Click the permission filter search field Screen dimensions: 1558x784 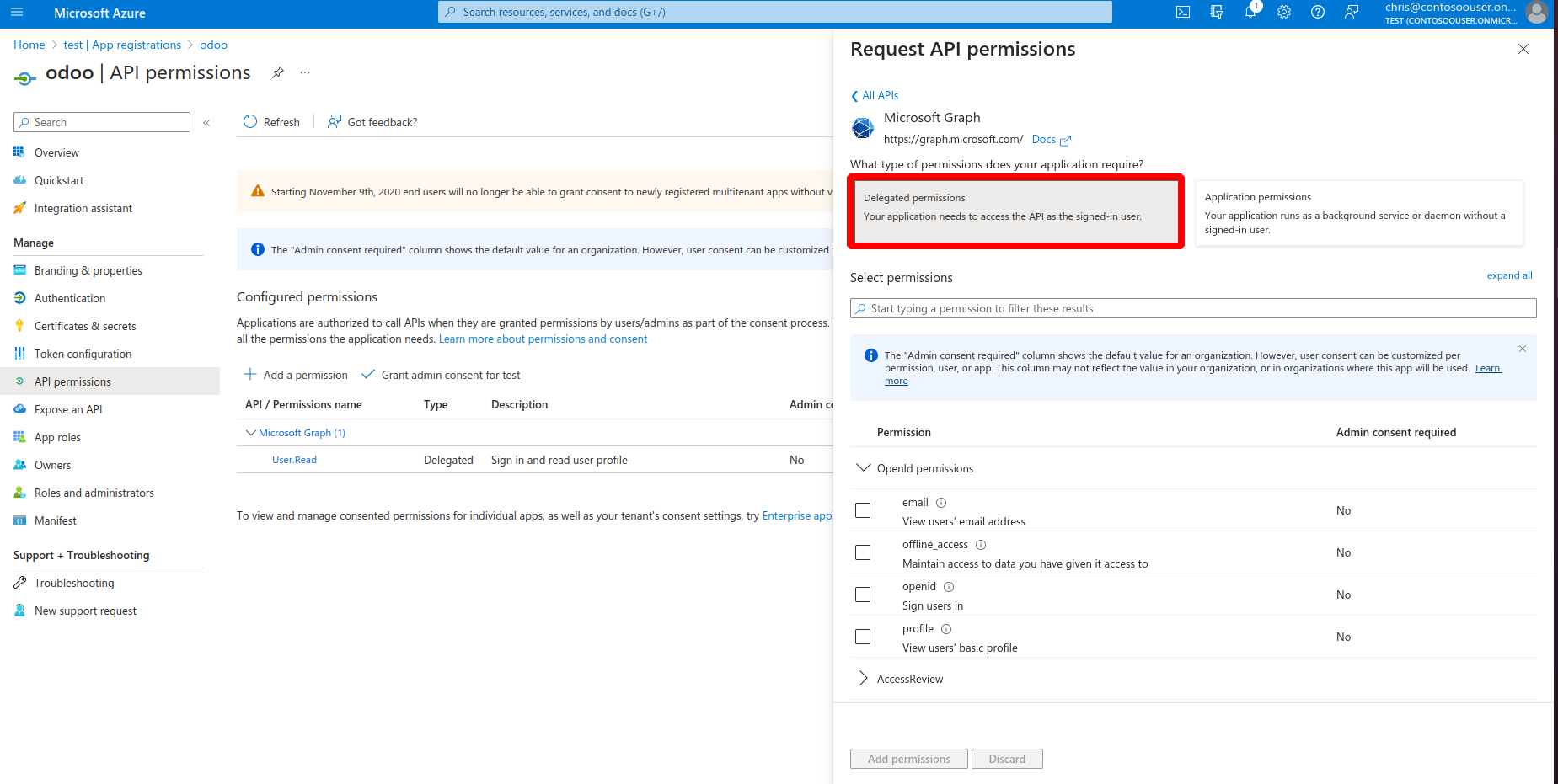(1193, 308)
